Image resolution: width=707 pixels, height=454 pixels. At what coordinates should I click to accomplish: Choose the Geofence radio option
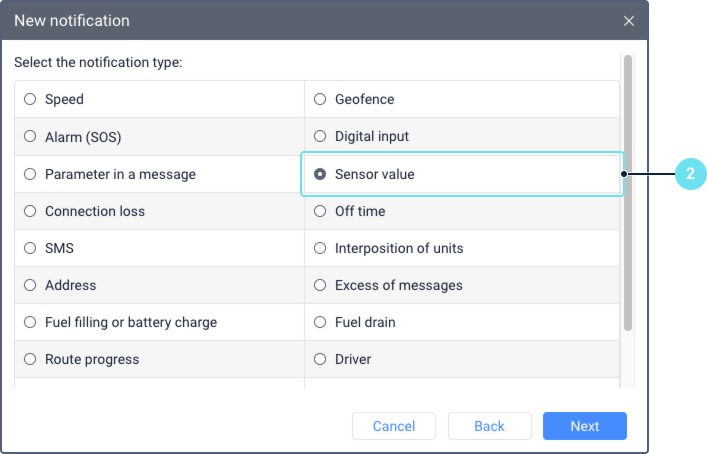320,99
